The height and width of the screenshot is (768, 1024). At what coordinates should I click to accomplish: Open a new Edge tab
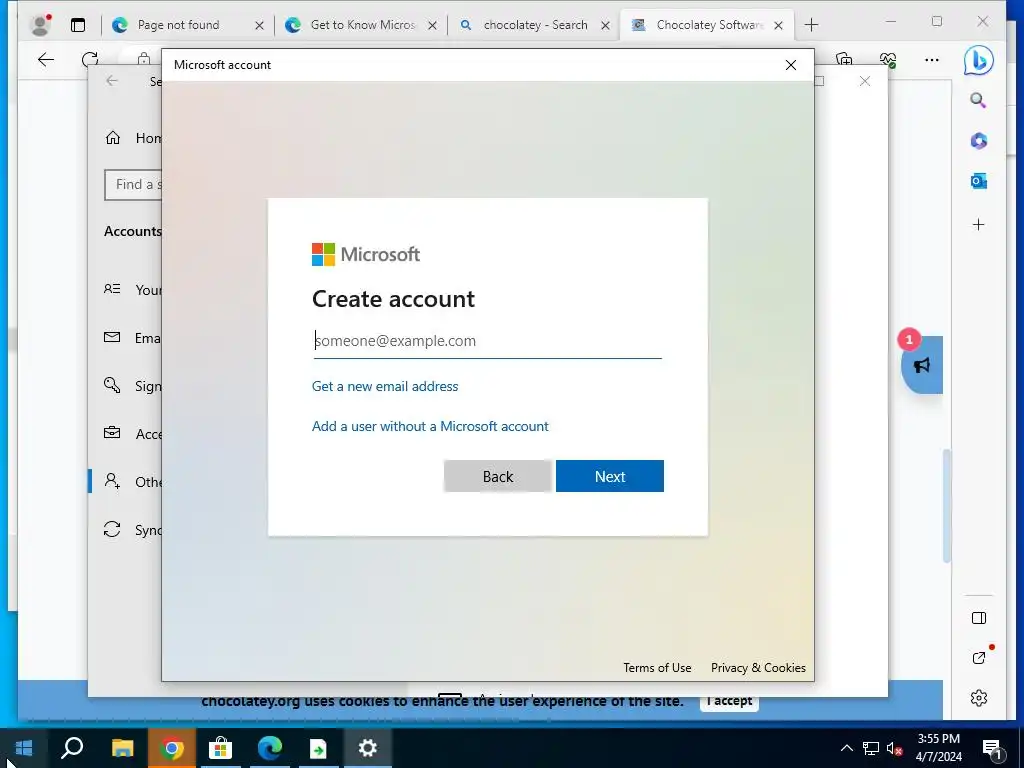point(811,25)
